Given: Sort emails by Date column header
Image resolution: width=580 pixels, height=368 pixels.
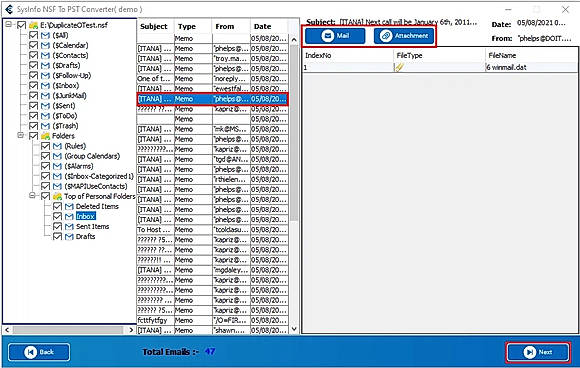Looking at the screenshot, I should pos(269,26).
